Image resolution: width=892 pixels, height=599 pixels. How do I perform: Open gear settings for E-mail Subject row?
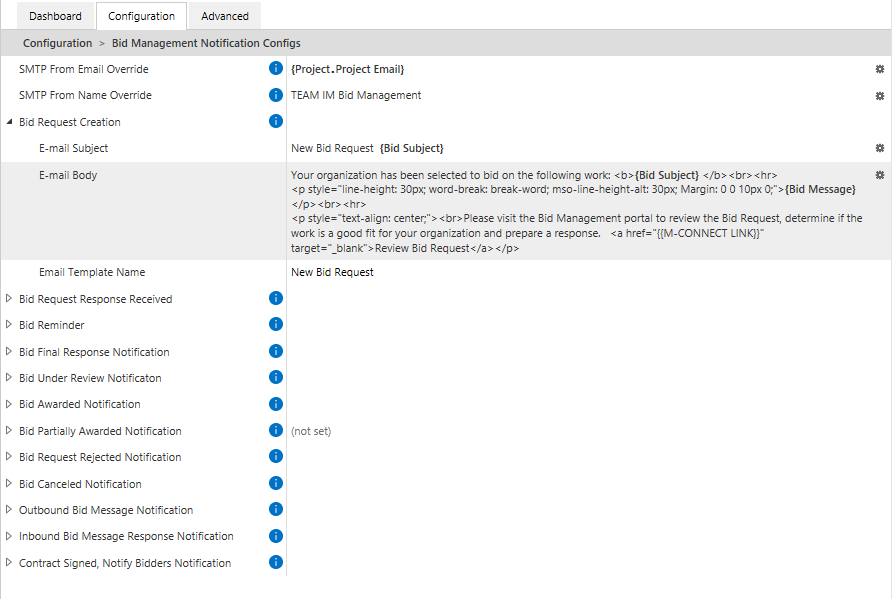tap(880, 148)
